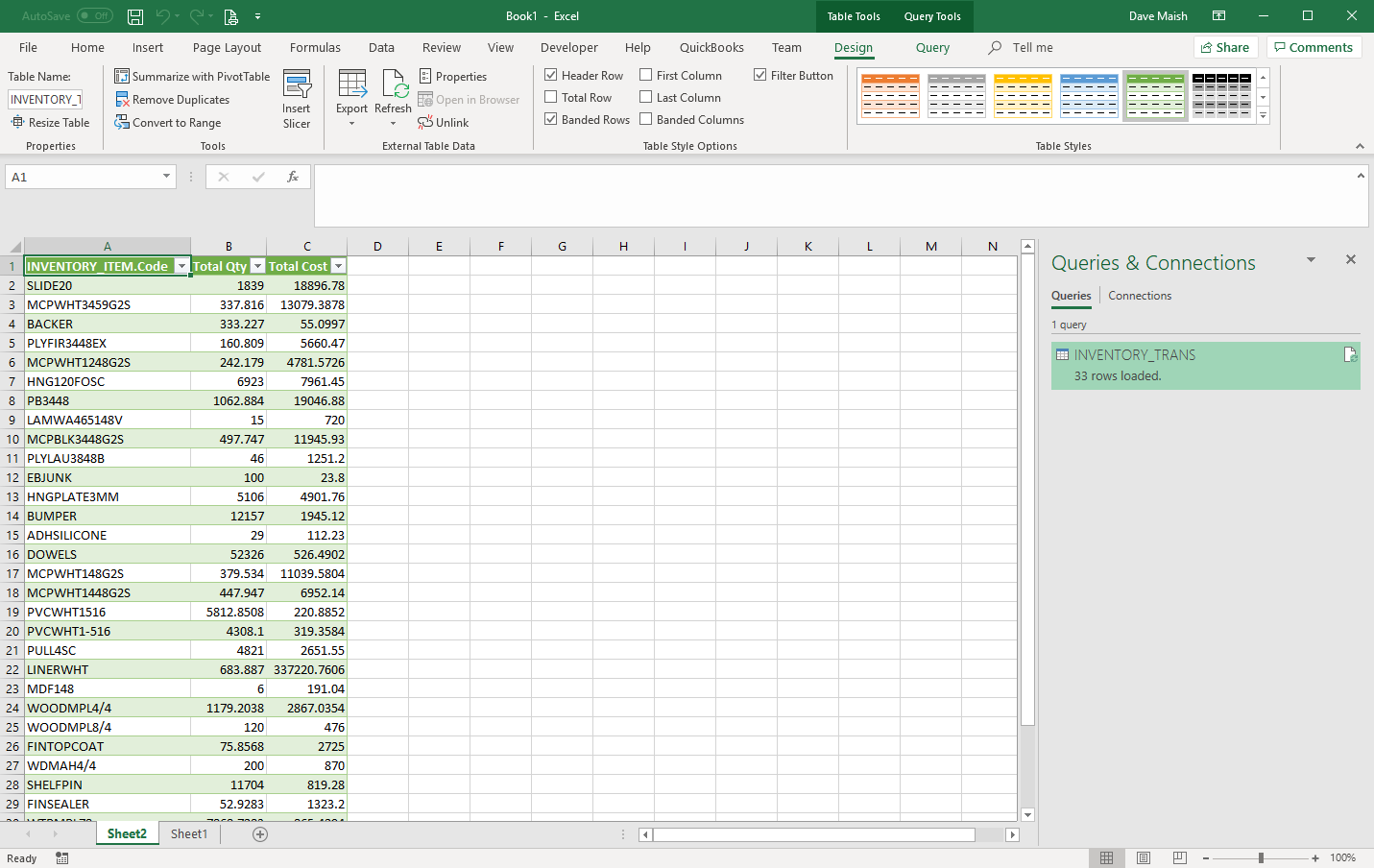Viewport: 1374px width, 868px height.
Task: Switch to the Sheet1 worksheet tab
Action: pos(189,833)
